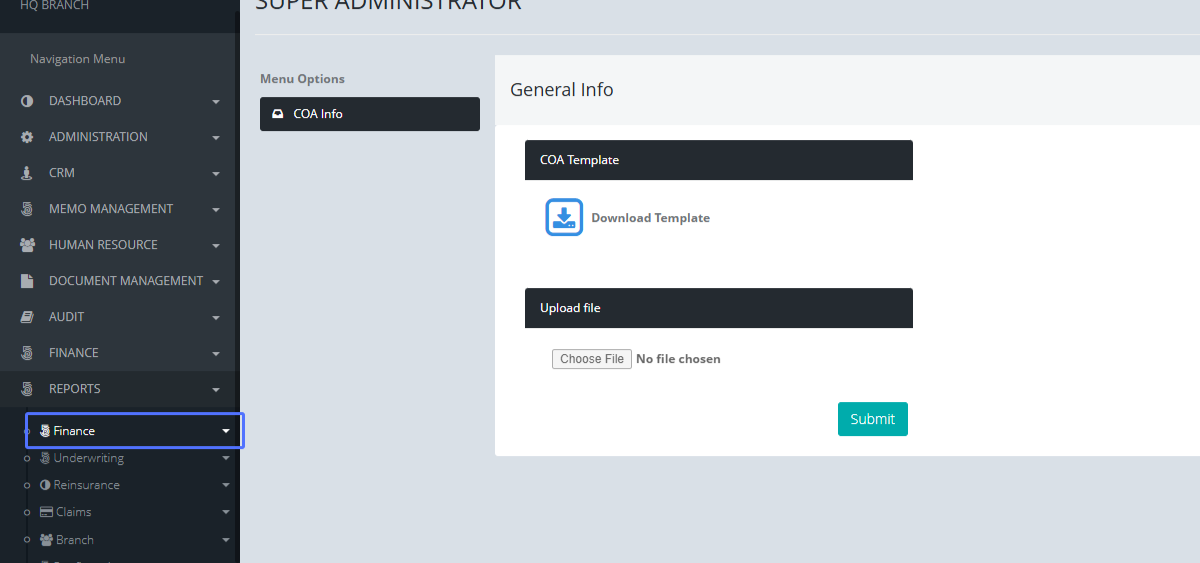Expand the Memo Management menu arrow
The image size is (1200, 563).
(x=216, y=210)
